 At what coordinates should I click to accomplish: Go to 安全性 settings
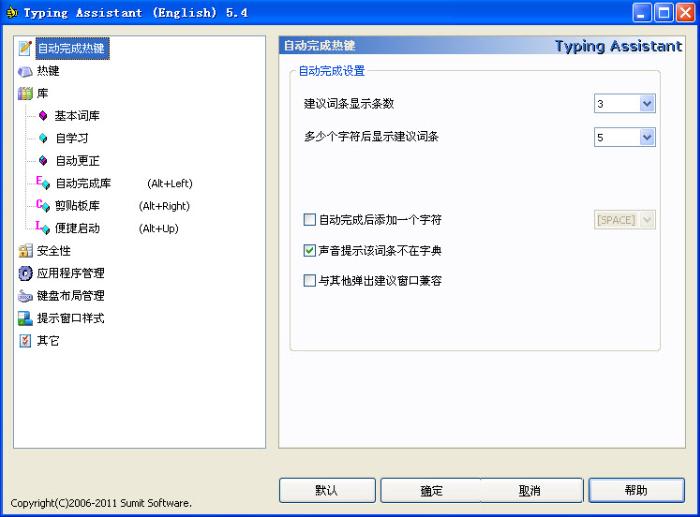point(54,250)
